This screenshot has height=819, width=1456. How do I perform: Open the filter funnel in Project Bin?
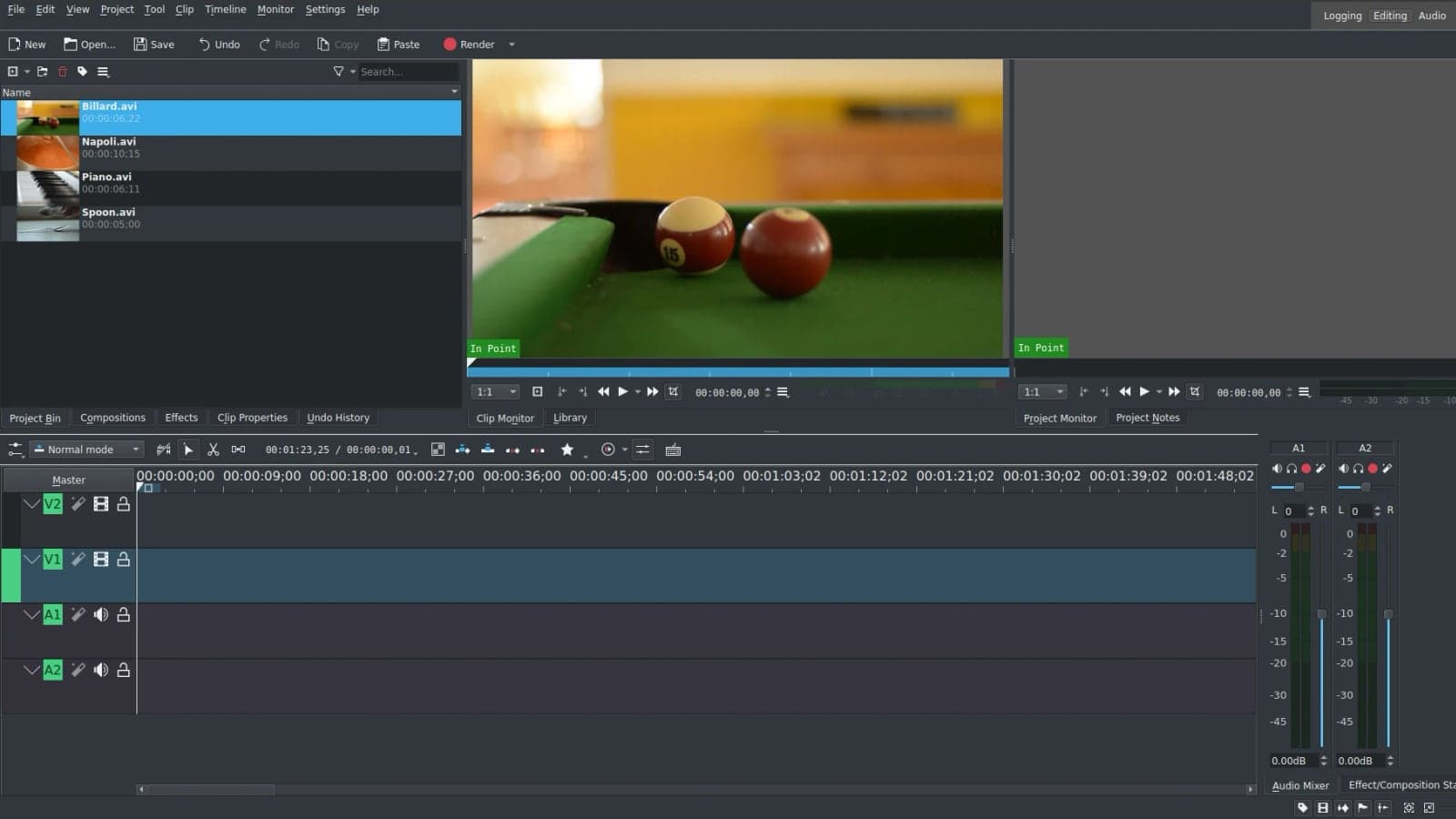339,71
